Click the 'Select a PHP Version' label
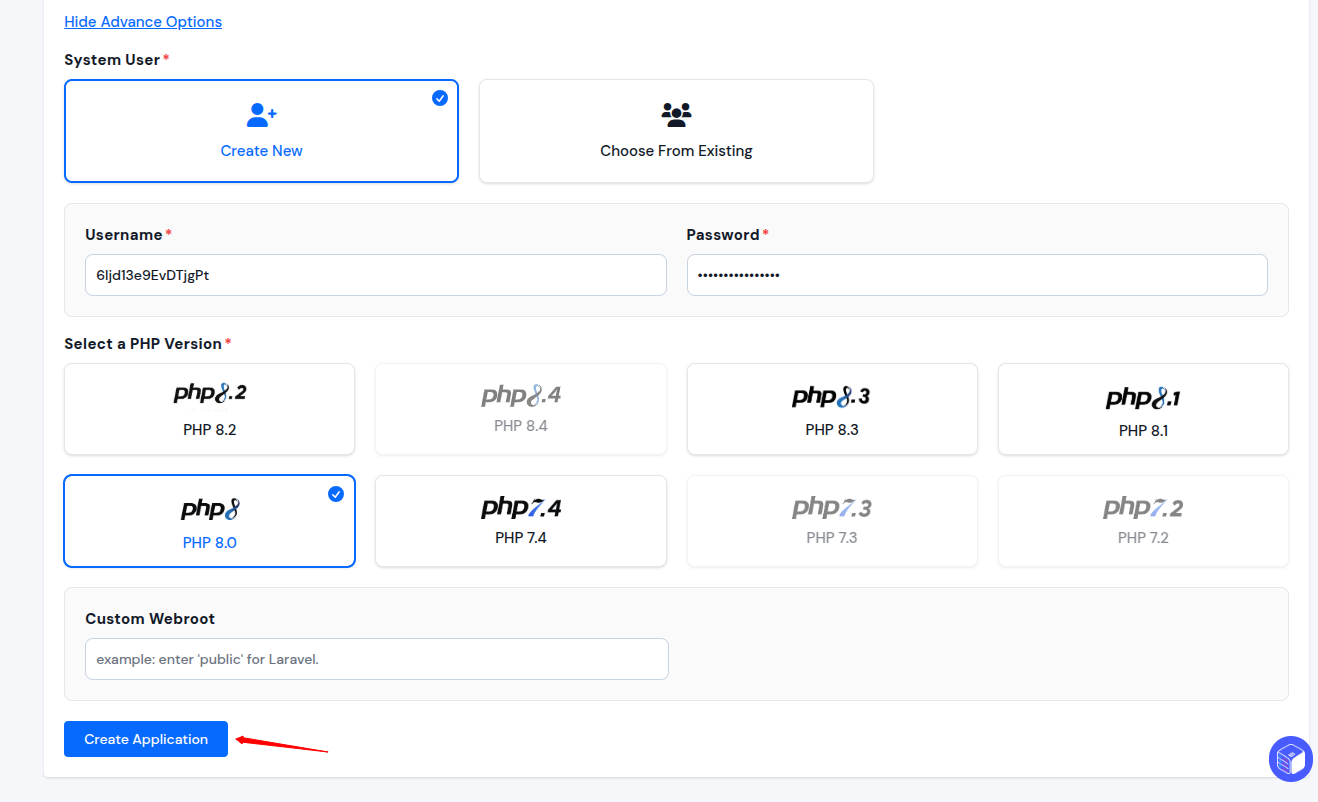Image resolution: width=1318 pixels, height=802 pixels. tap(143, 344)
